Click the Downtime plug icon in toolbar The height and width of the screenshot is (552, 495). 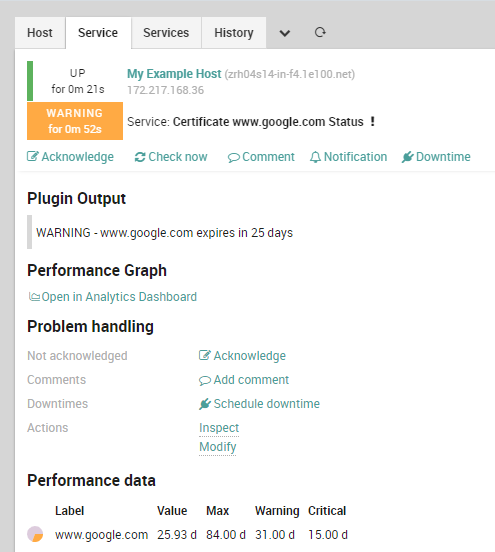pyautogui.click(x=408, y=157)
